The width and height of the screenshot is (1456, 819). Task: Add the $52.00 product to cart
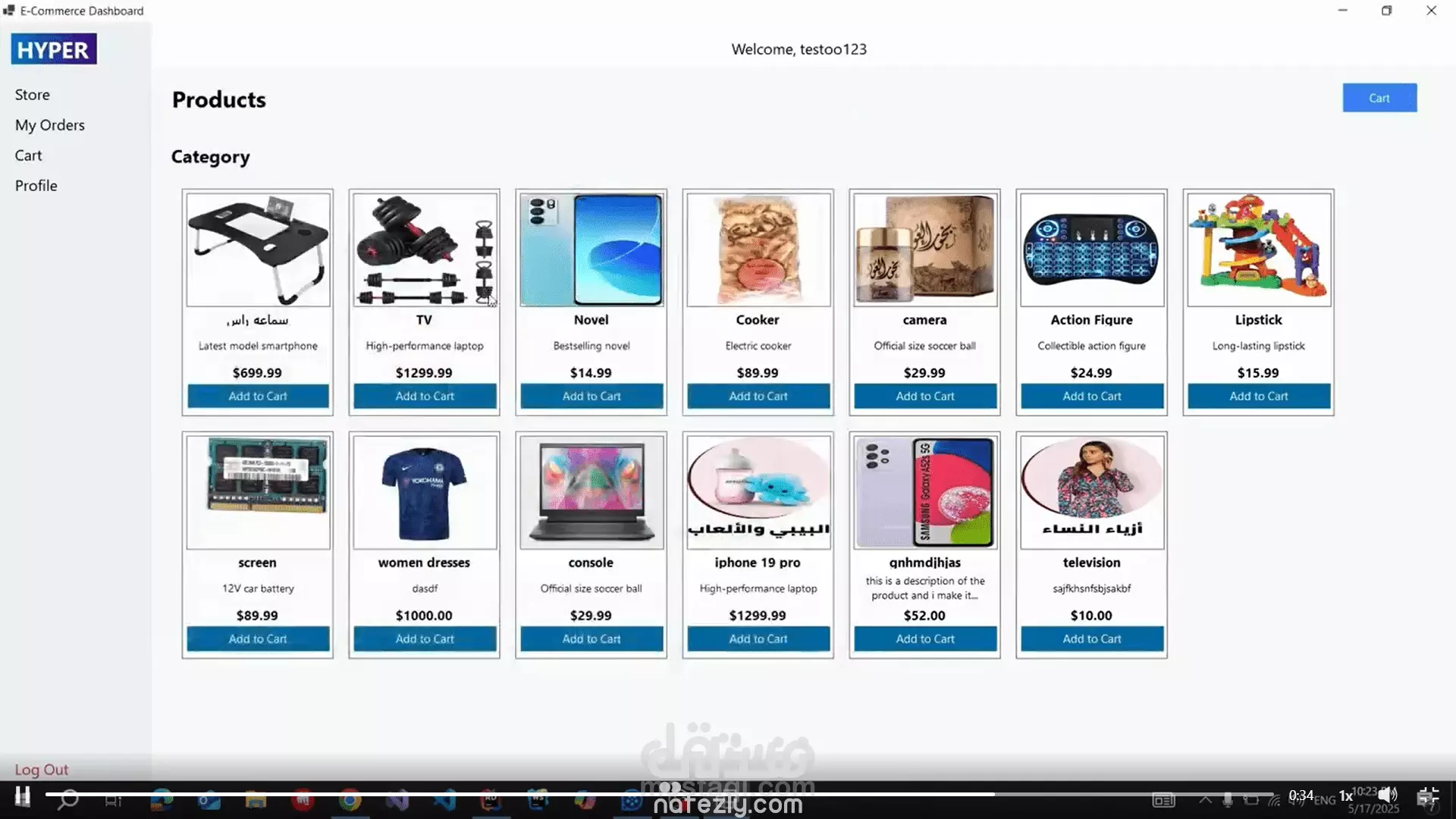[925, 639]
